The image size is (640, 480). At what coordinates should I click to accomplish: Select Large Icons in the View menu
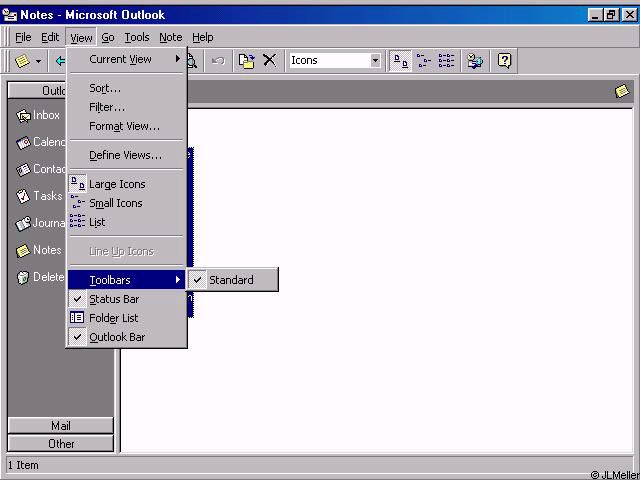click(126, 184)
